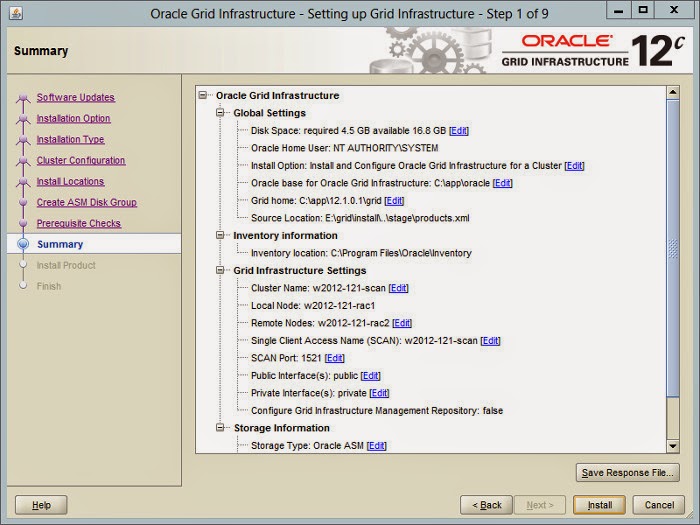This screenshot has height=525, width=700.
Task: Click the Java installer icon in title bar
Action: (16, 13)
